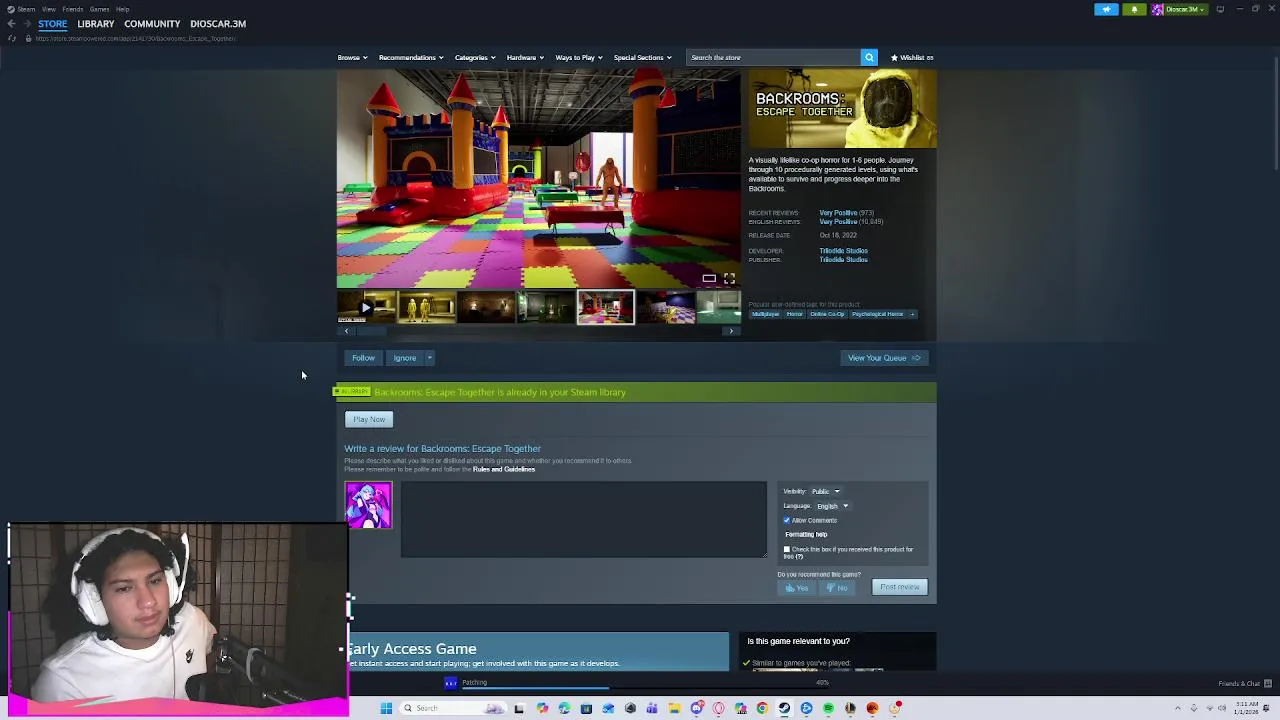This screenshot has height=720, width=1280.
Task: Click the Post review button
Action: 900,587
